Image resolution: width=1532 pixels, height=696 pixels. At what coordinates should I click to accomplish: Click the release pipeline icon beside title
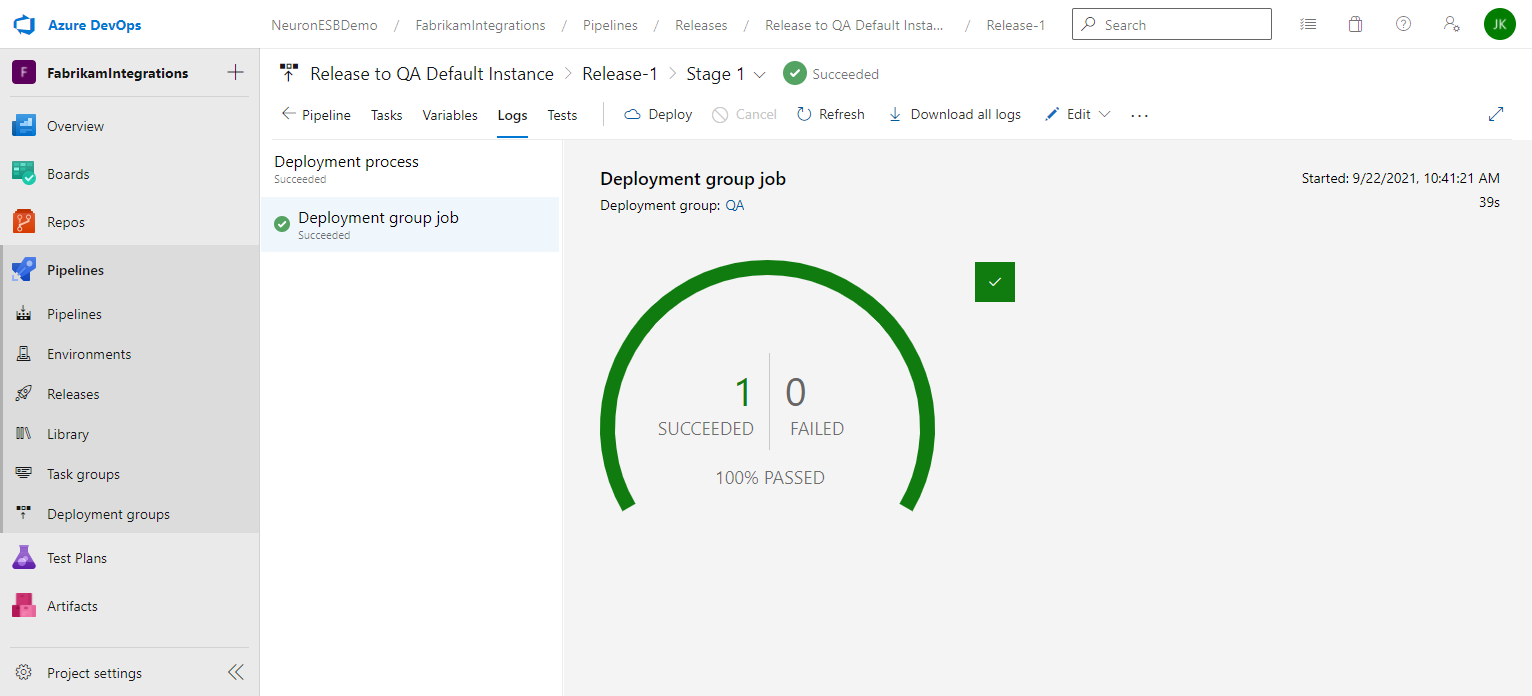pos(289,73)
